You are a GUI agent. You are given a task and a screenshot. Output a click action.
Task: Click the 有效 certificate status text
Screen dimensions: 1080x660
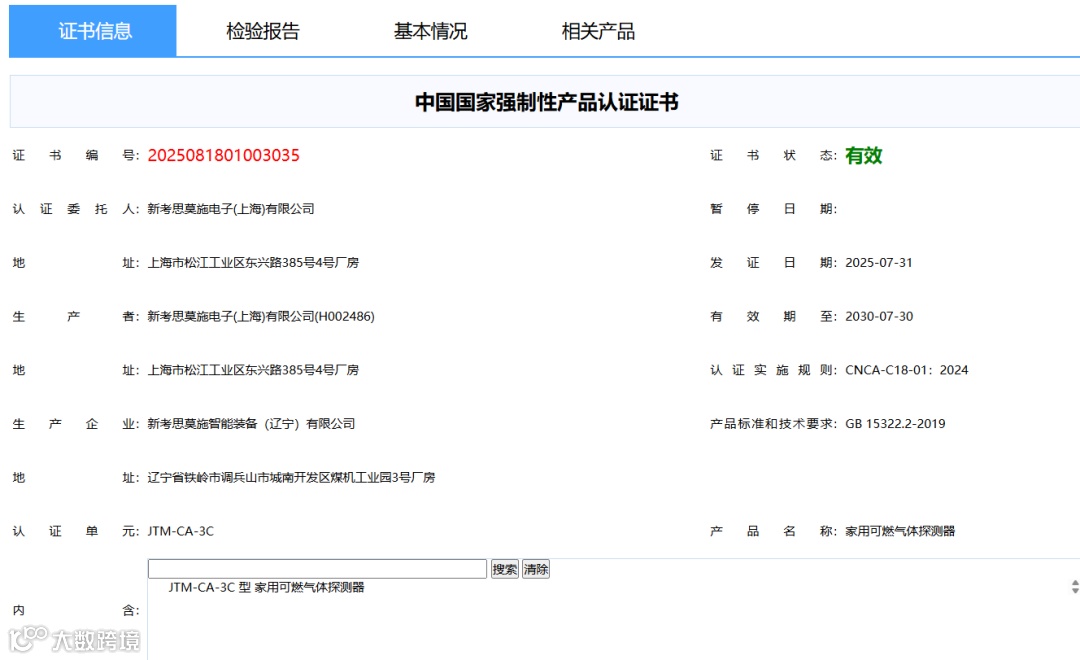864,155
